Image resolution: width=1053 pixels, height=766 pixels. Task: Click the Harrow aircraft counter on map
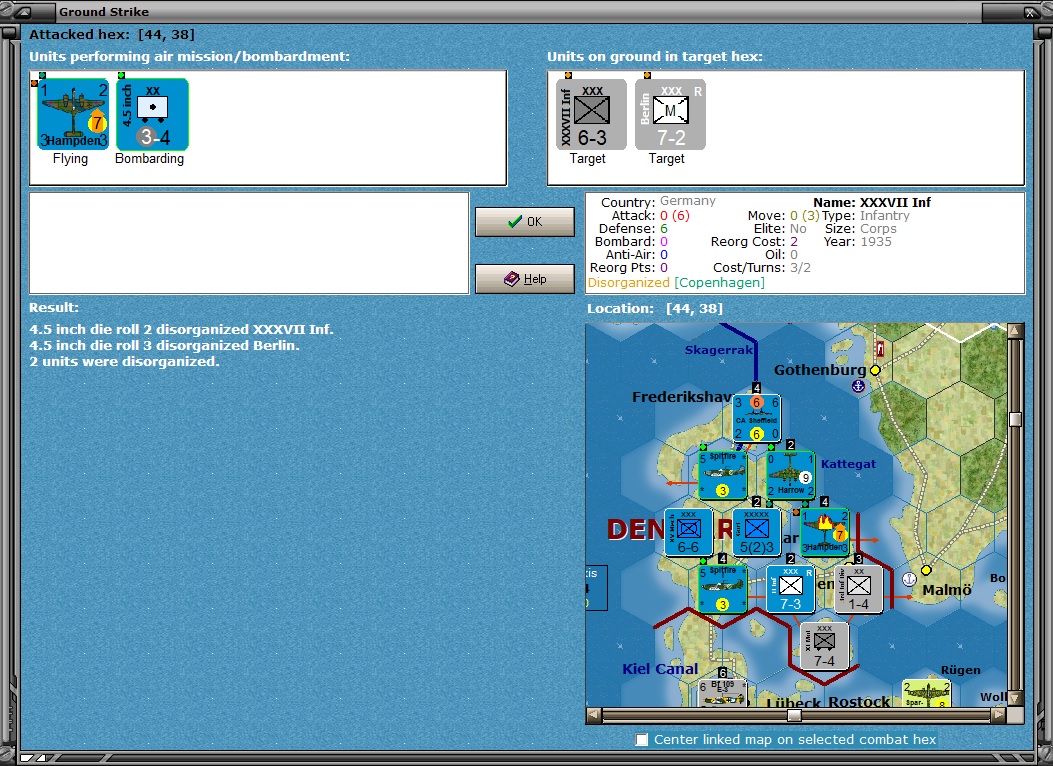click(x=790, y=475)
